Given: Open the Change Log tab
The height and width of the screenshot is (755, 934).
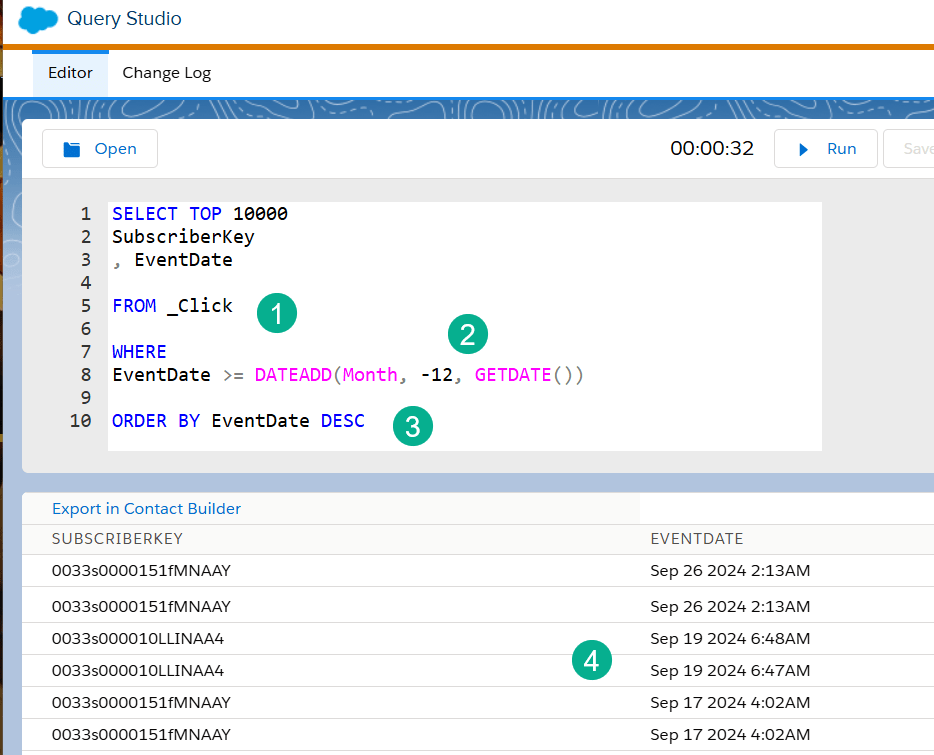Looking at the screenshot, I should click(166, 73).
